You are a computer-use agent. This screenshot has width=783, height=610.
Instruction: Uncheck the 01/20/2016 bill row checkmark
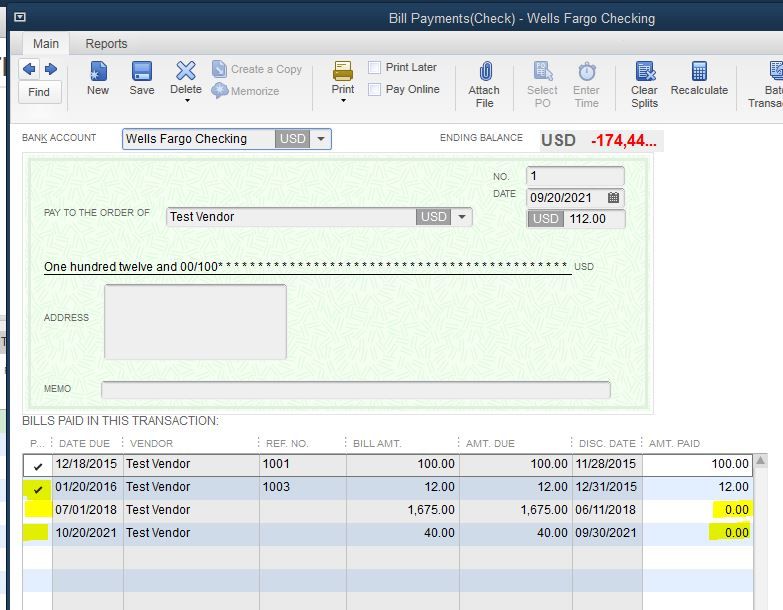tap(37, 489)
